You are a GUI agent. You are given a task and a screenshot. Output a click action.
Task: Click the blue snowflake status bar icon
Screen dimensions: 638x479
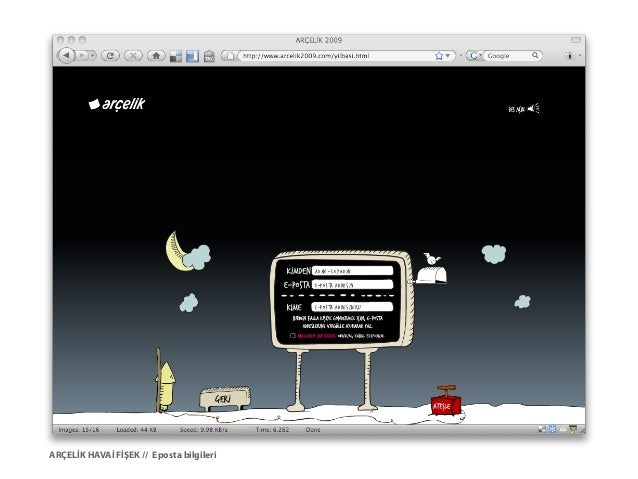point(552,429)
